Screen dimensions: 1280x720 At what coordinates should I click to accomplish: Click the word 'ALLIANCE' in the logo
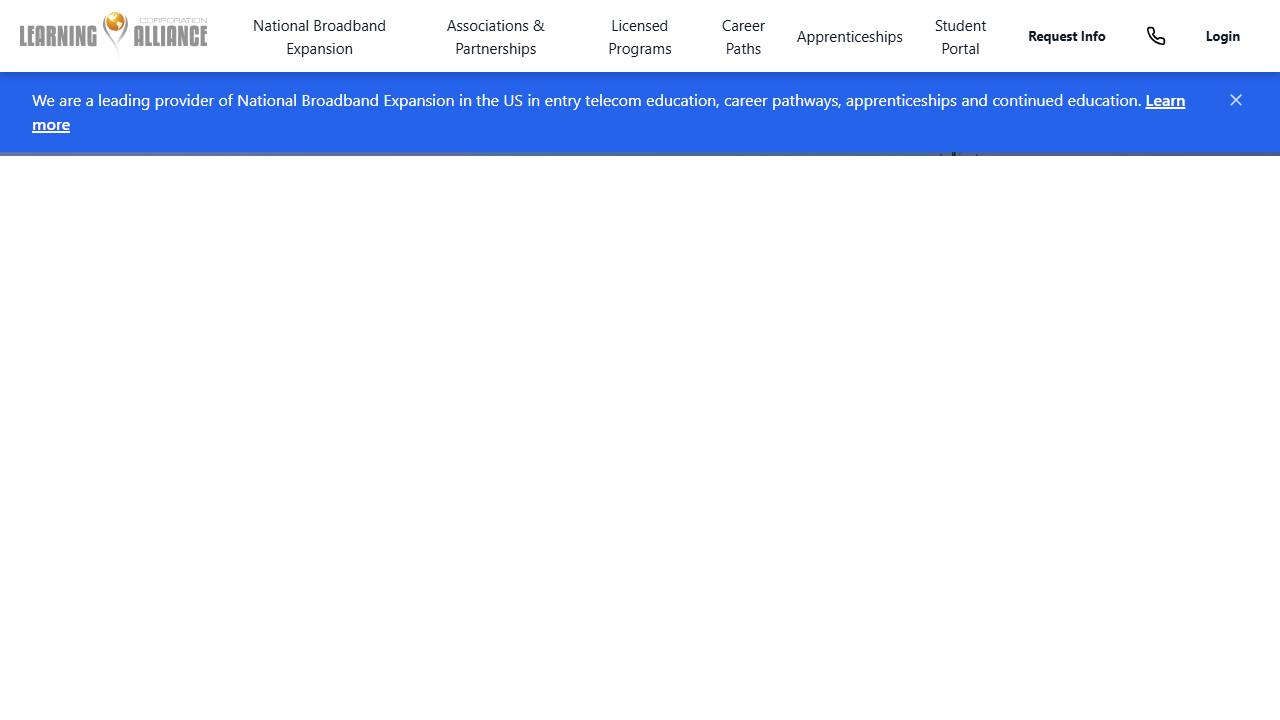pyautogui.click(x=170, y=38)
